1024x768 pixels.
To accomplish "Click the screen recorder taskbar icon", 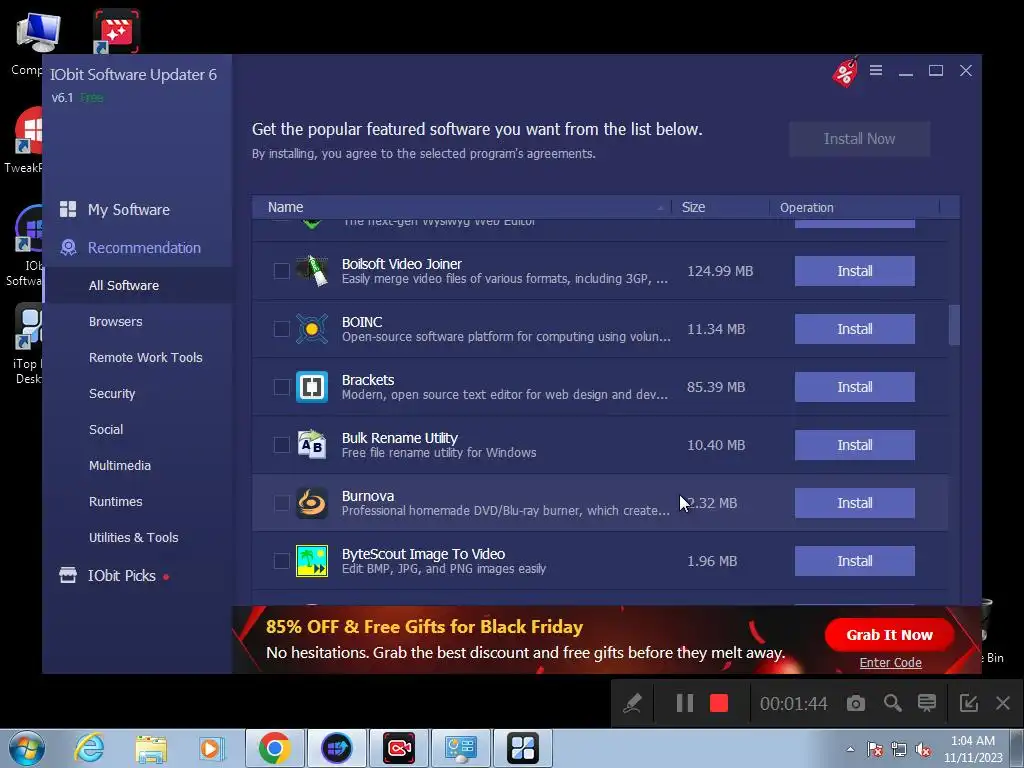I will (x=399, y=748).
